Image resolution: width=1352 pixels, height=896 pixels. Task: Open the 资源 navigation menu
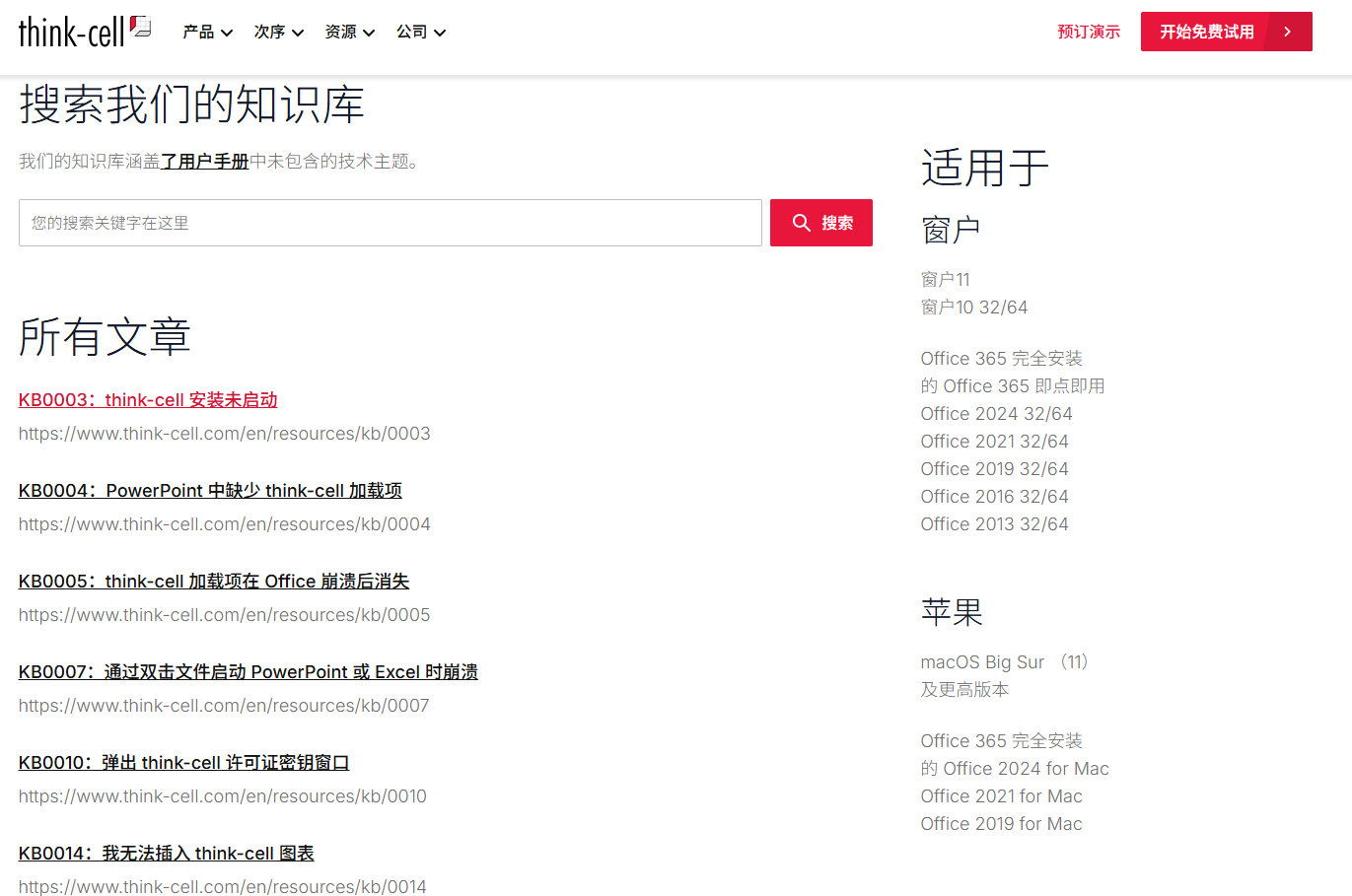(x=350, y=32)
